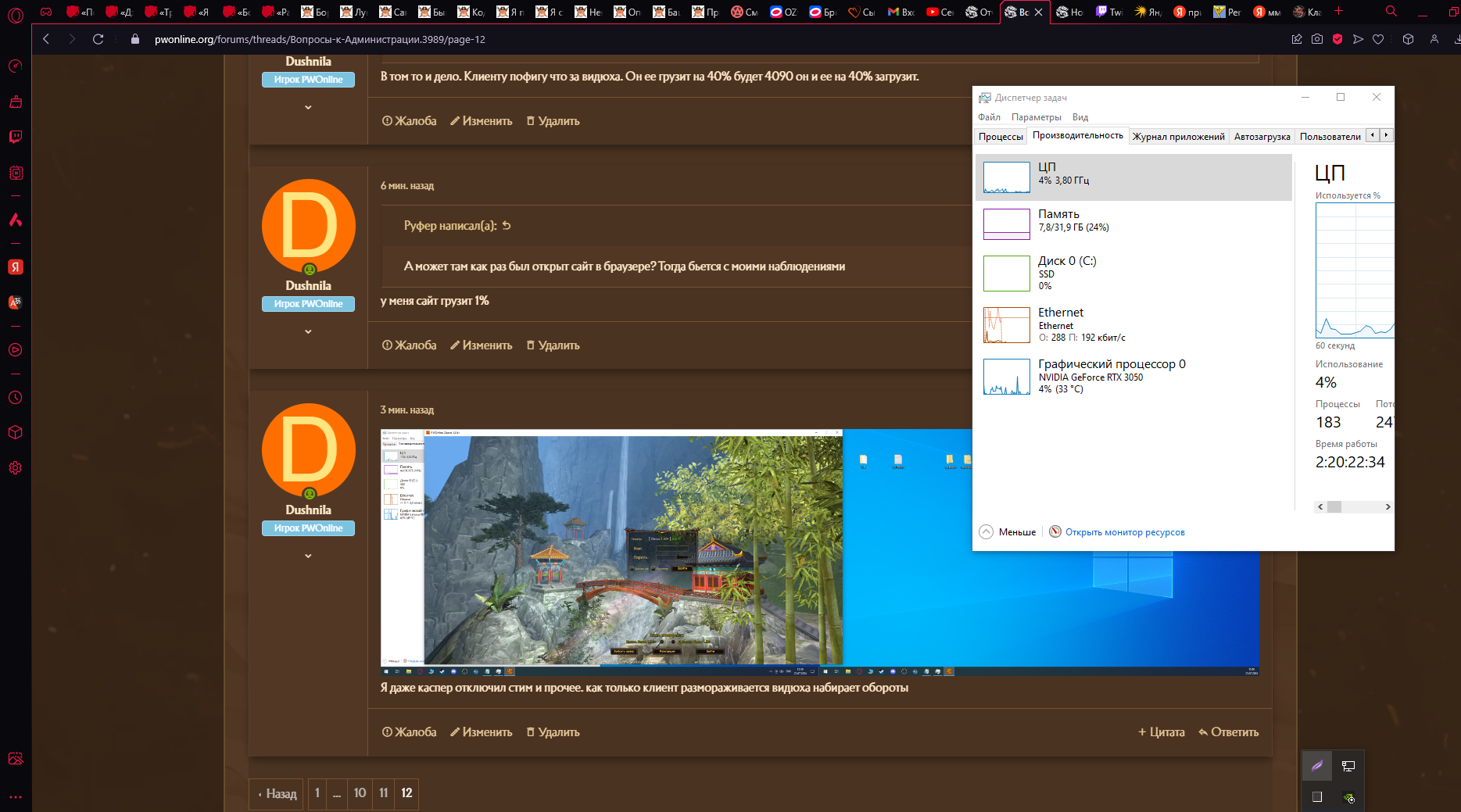Click the send flow arrow icon in toolbar

[x=1358, y=39]
